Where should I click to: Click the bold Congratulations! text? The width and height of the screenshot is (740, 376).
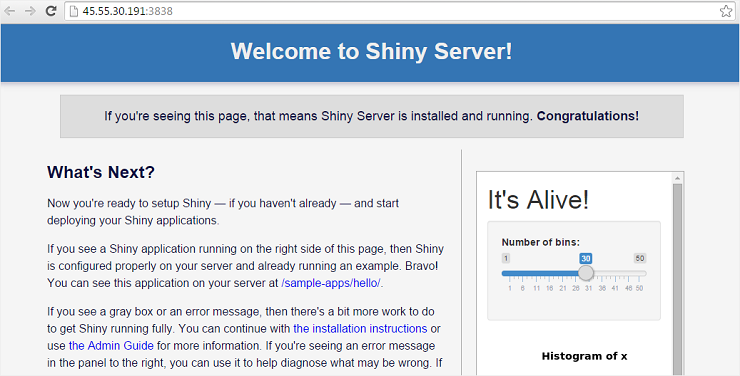click(588, 116)
